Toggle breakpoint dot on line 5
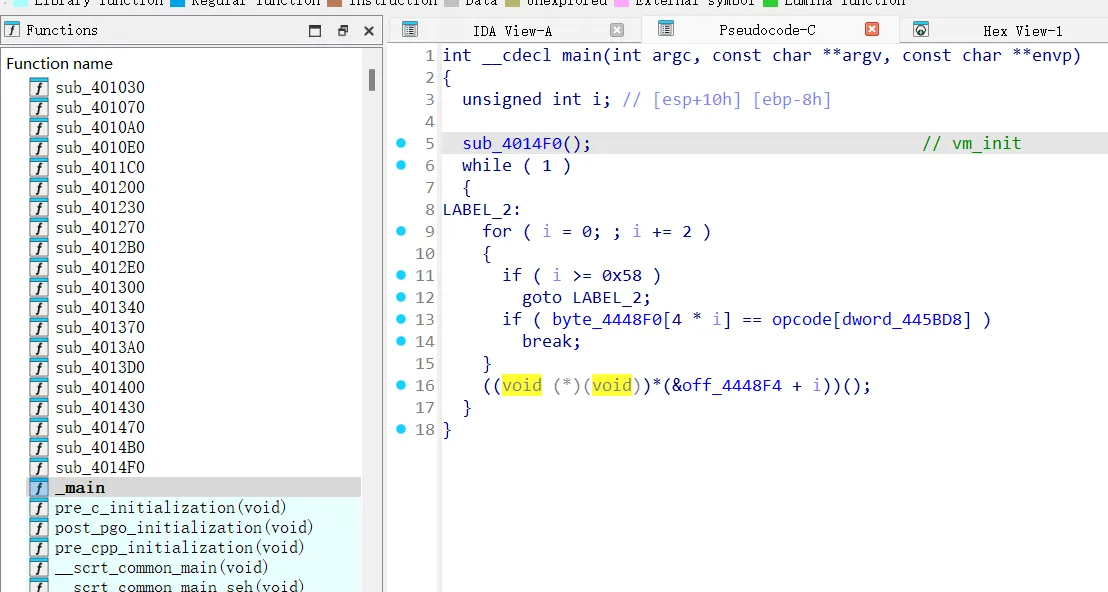Image resolution: width=1108 pixels, height=592 pixels. coord(401,143)
